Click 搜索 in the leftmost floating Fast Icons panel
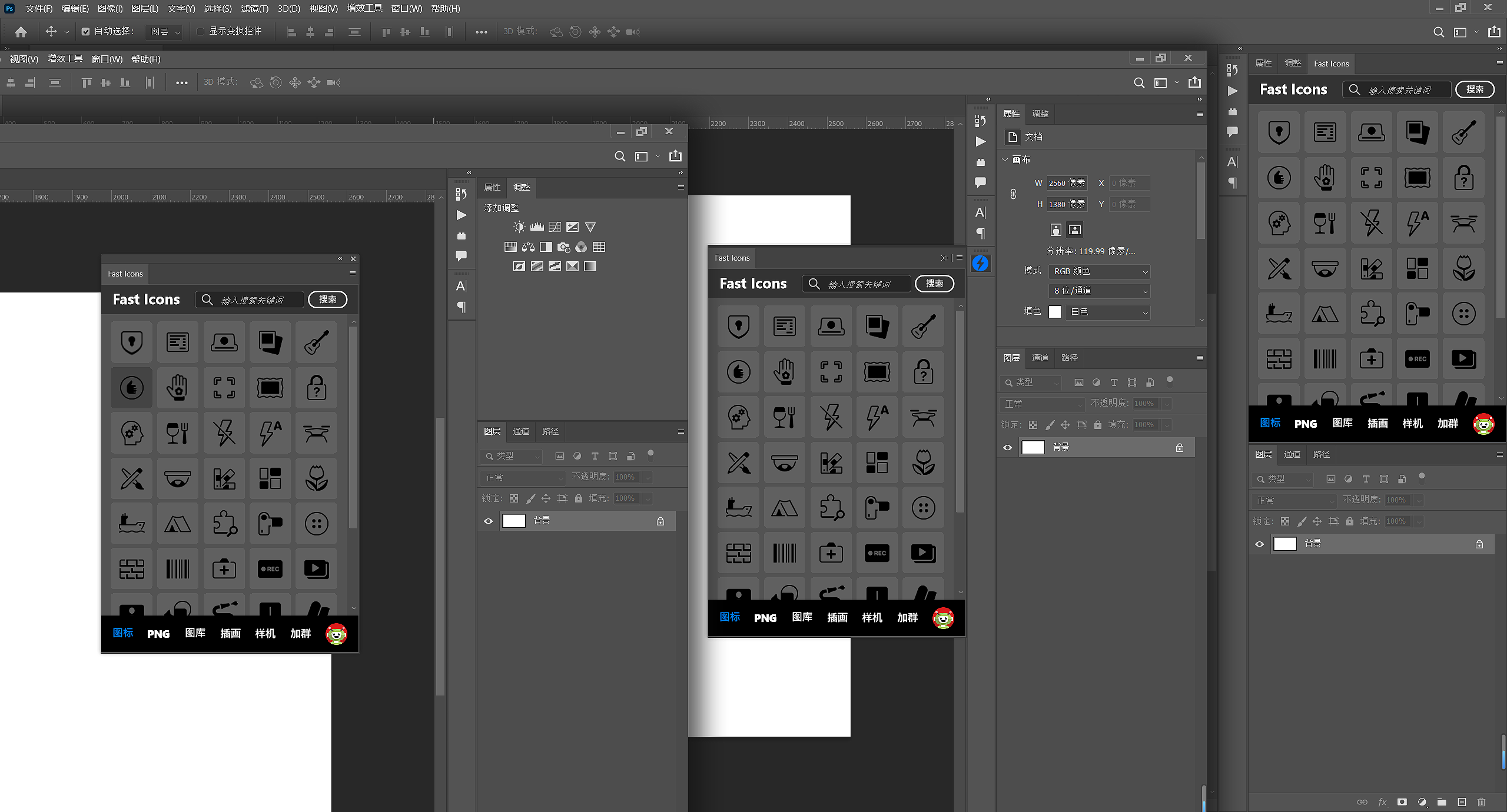 coord(328,299)
